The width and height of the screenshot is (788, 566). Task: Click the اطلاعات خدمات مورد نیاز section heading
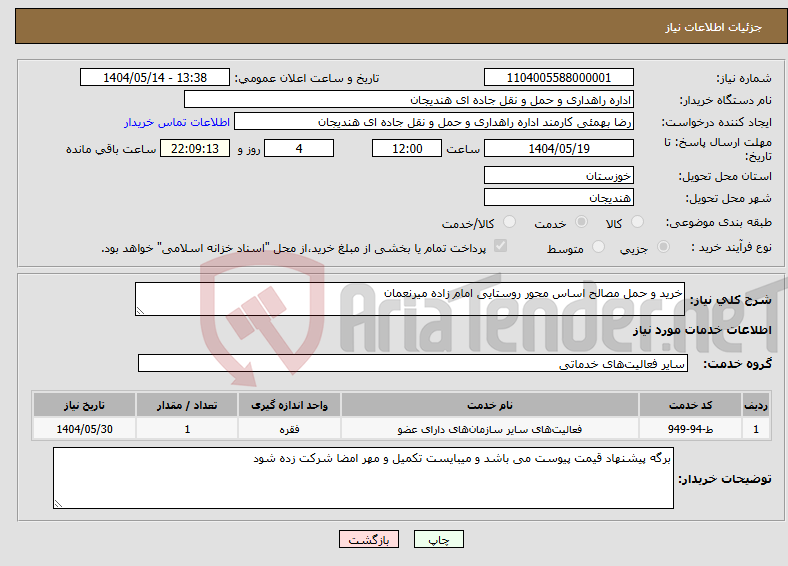click(702, 330)
